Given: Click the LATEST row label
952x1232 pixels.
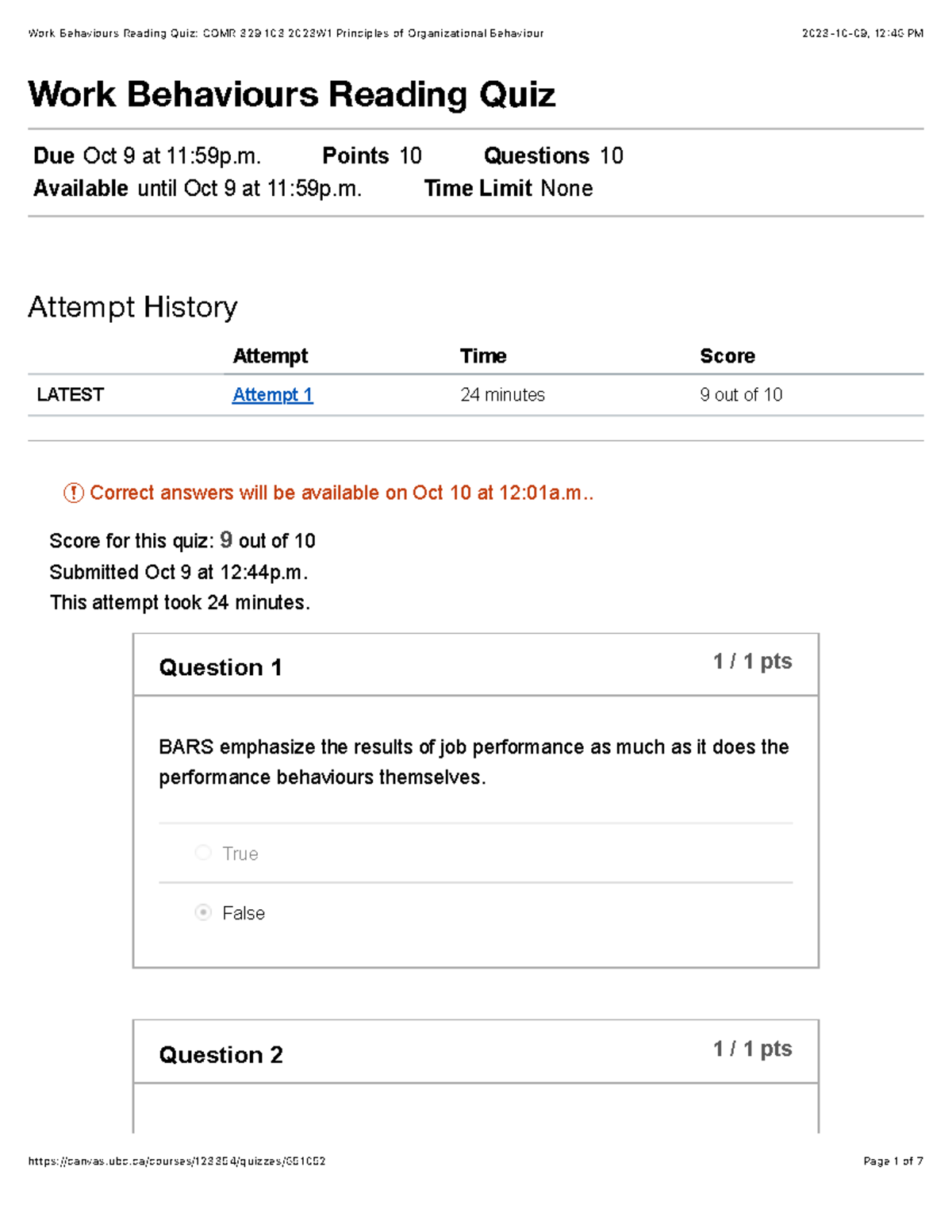Looking at the screenshot, I should pos(71,394).
